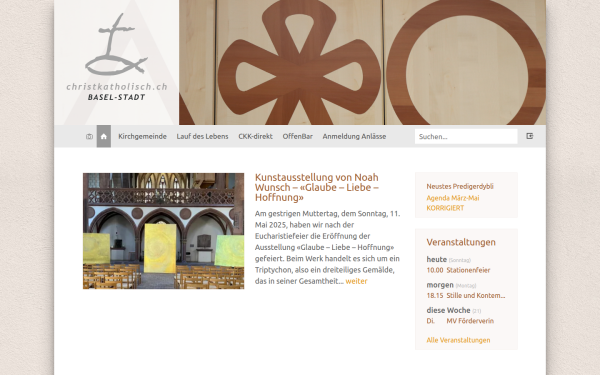Screen dimensions: 600x375
Task: Go to the home page icon
Action: [x=104, y=136]
